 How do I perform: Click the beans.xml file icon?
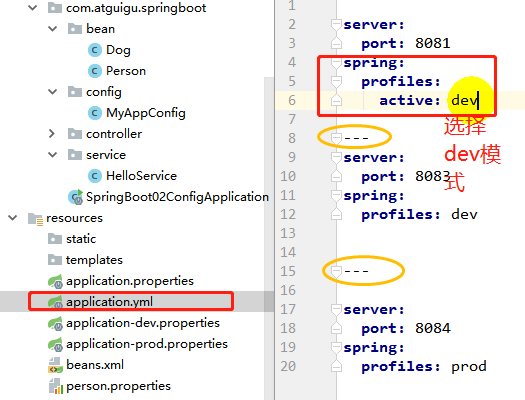(56, 365)
